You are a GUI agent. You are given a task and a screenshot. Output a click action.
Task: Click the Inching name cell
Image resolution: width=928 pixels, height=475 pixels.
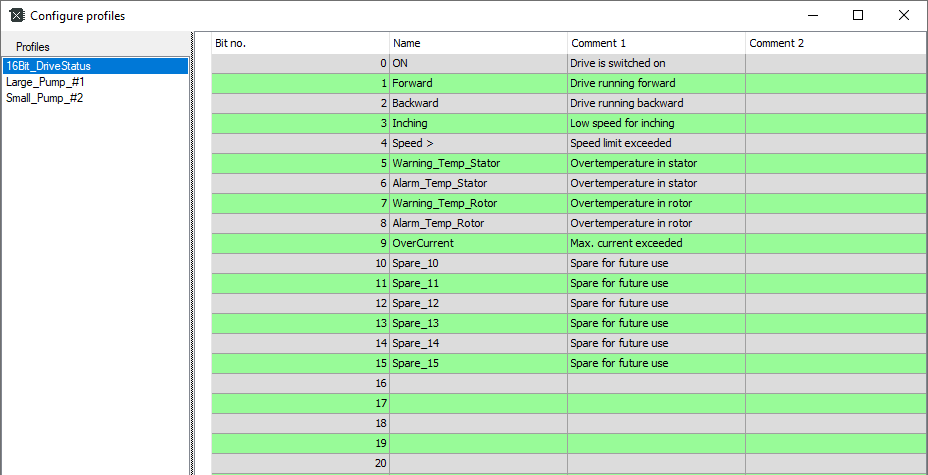[x=478, y=123]
